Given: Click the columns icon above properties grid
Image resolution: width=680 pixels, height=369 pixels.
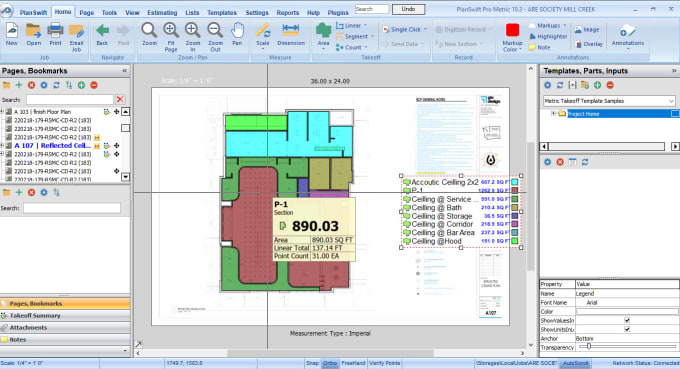Looking at the screenshot, I should click(x=572, y=162).
